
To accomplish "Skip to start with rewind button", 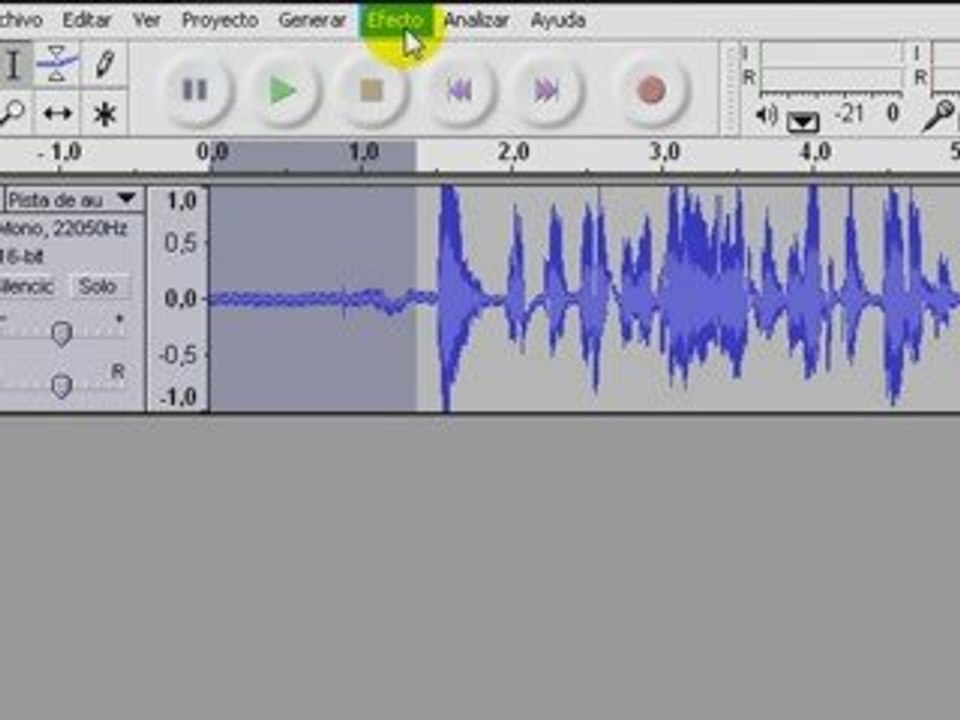I will pyautogui.click(x=459, y=90).
